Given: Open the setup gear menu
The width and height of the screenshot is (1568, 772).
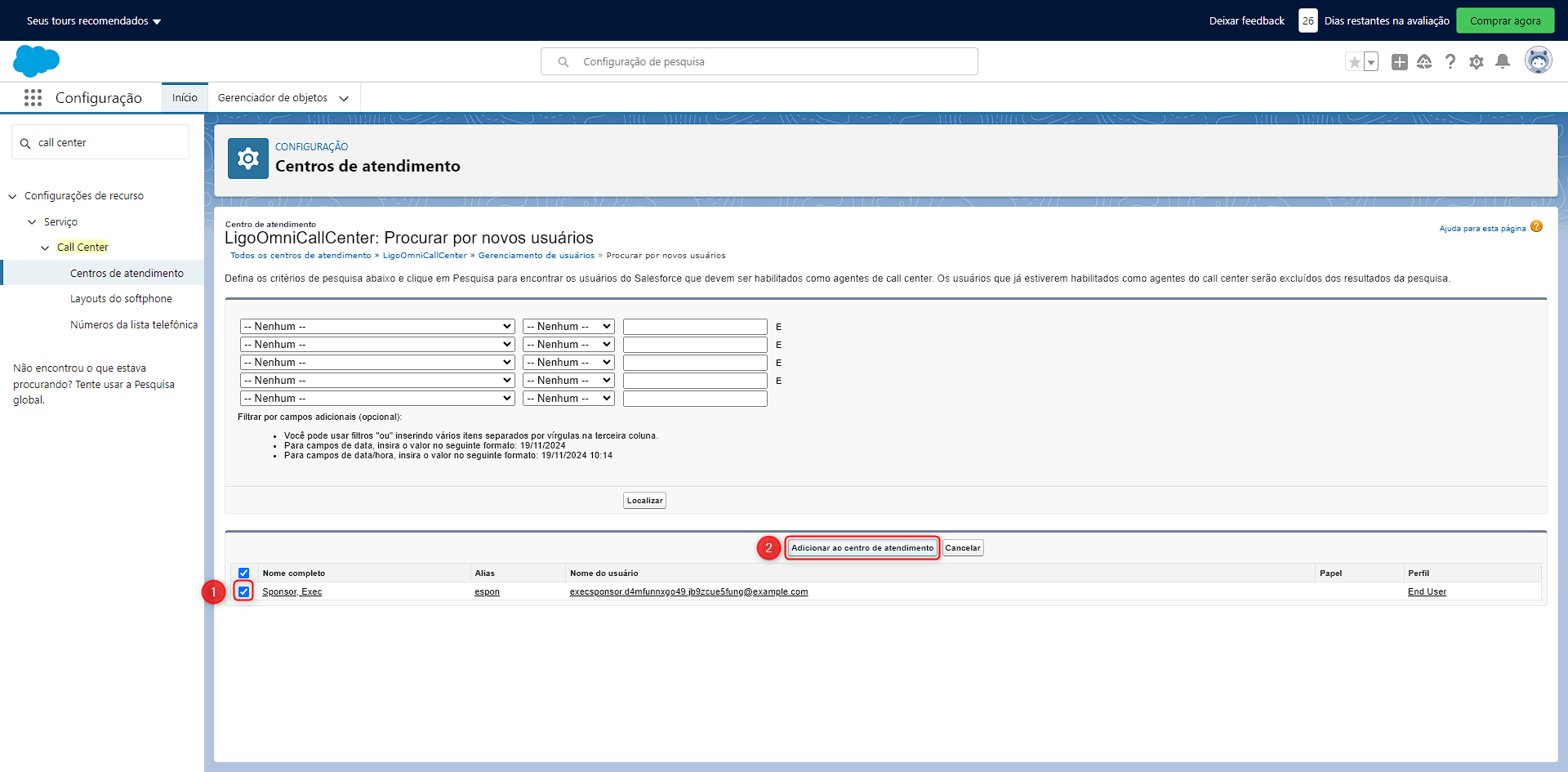Looking at the screenshot, I should pyautogui.click(x=1477, y=62).
